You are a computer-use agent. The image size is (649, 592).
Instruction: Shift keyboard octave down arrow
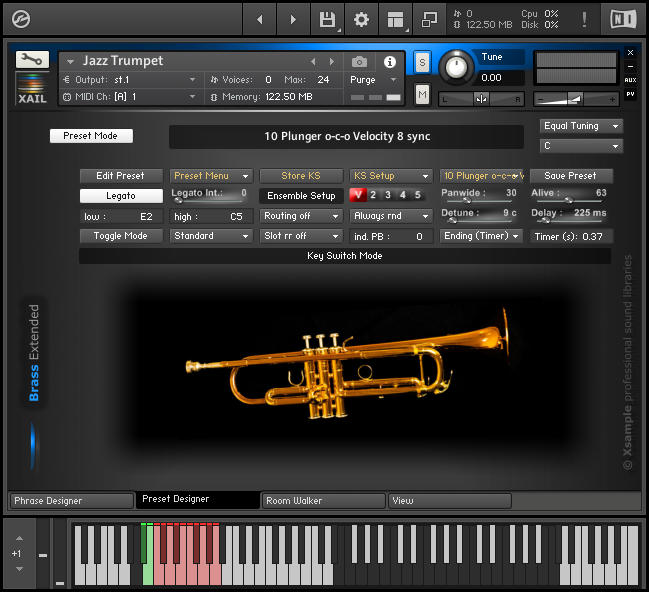tap(19, 569)
